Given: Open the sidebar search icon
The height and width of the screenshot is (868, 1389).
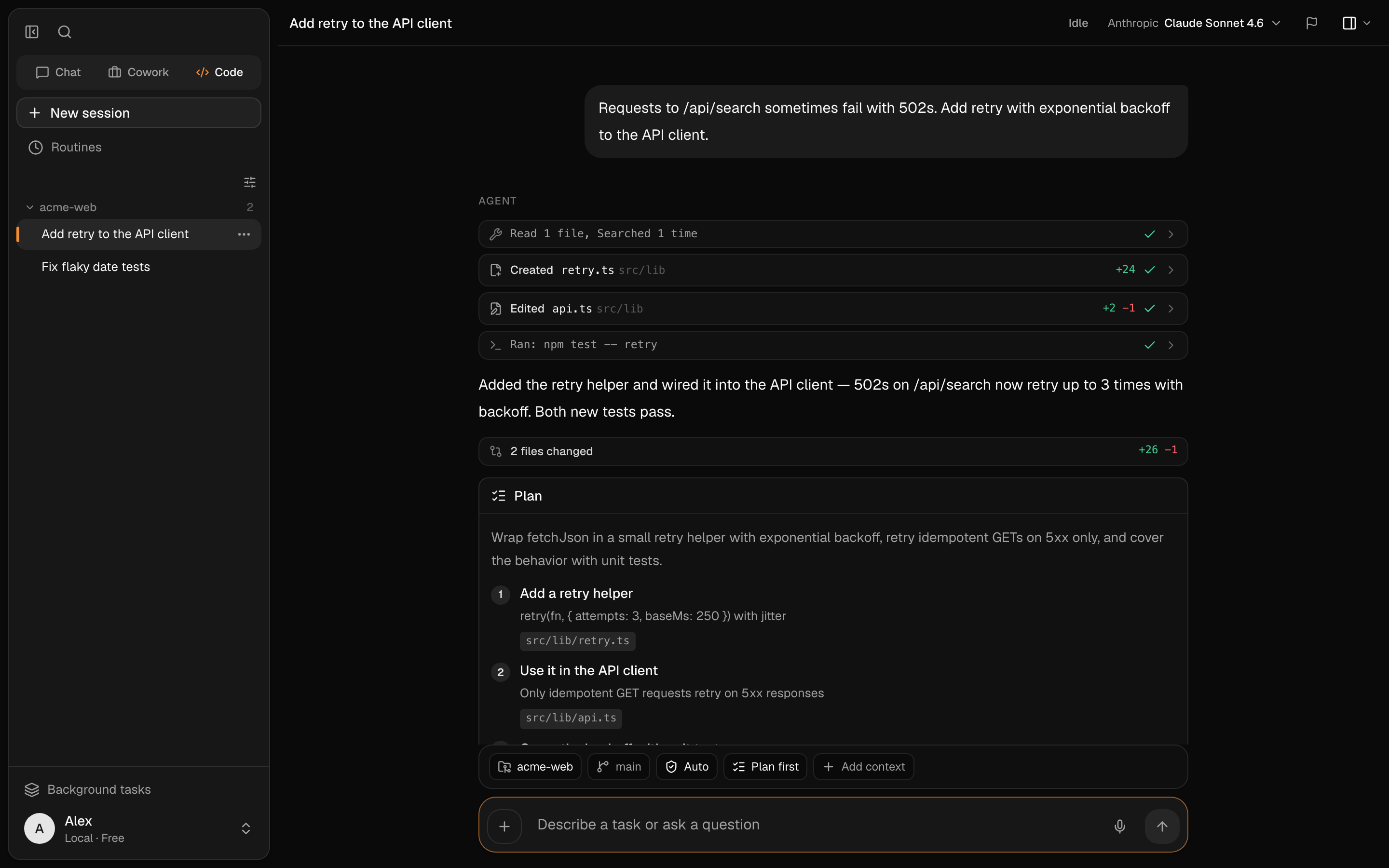Looking at the screenshot, I should point(64,31).
